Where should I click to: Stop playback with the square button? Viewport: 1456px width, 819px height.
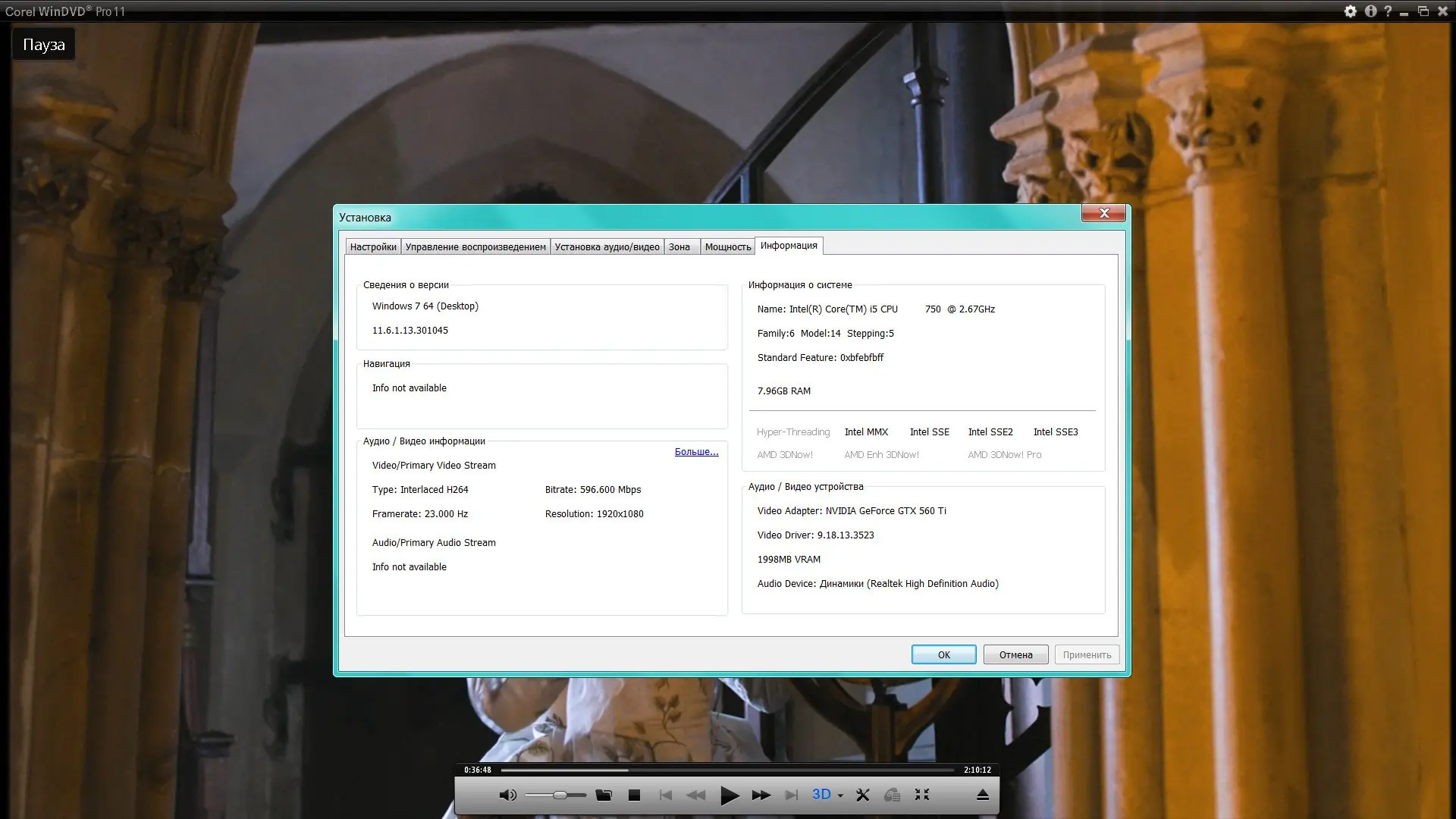[635, 795]
